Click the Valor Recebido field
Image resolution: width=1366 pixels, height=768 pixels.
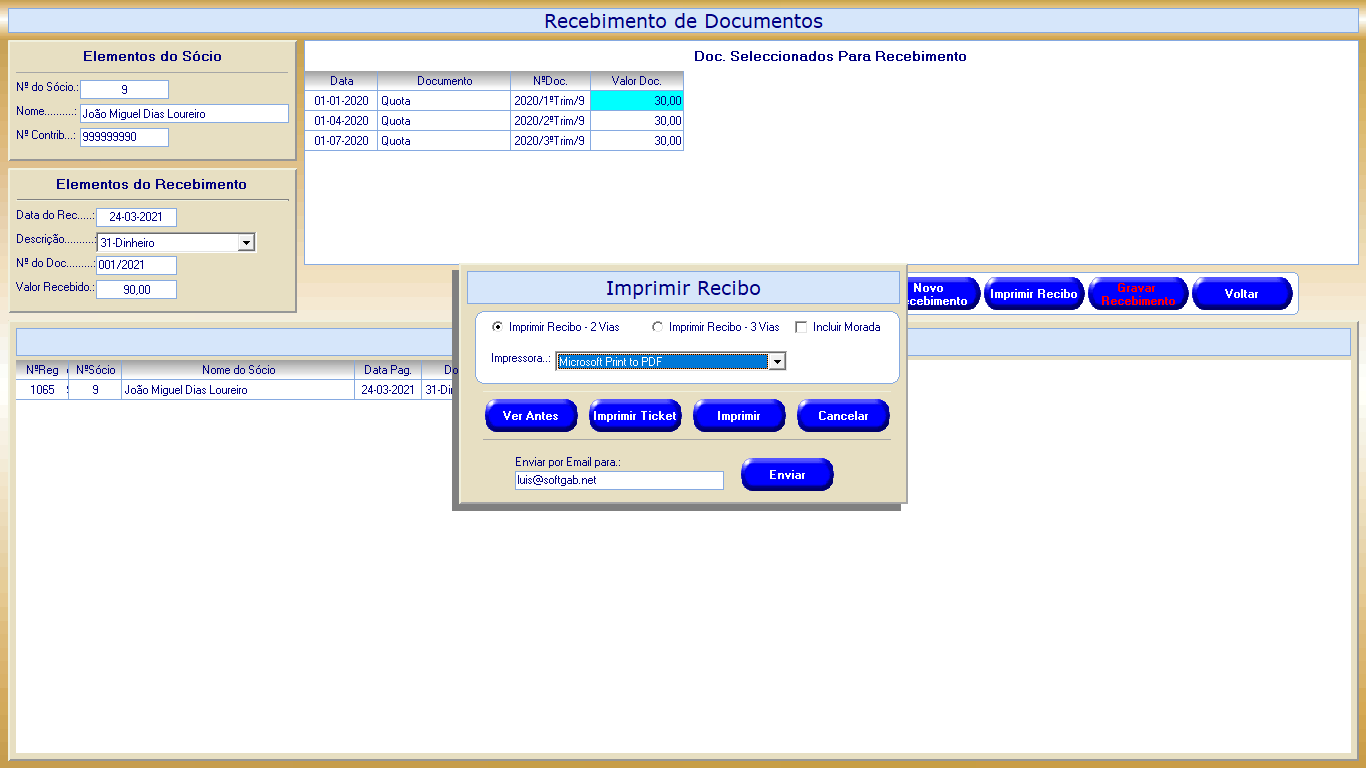(136, 289)
